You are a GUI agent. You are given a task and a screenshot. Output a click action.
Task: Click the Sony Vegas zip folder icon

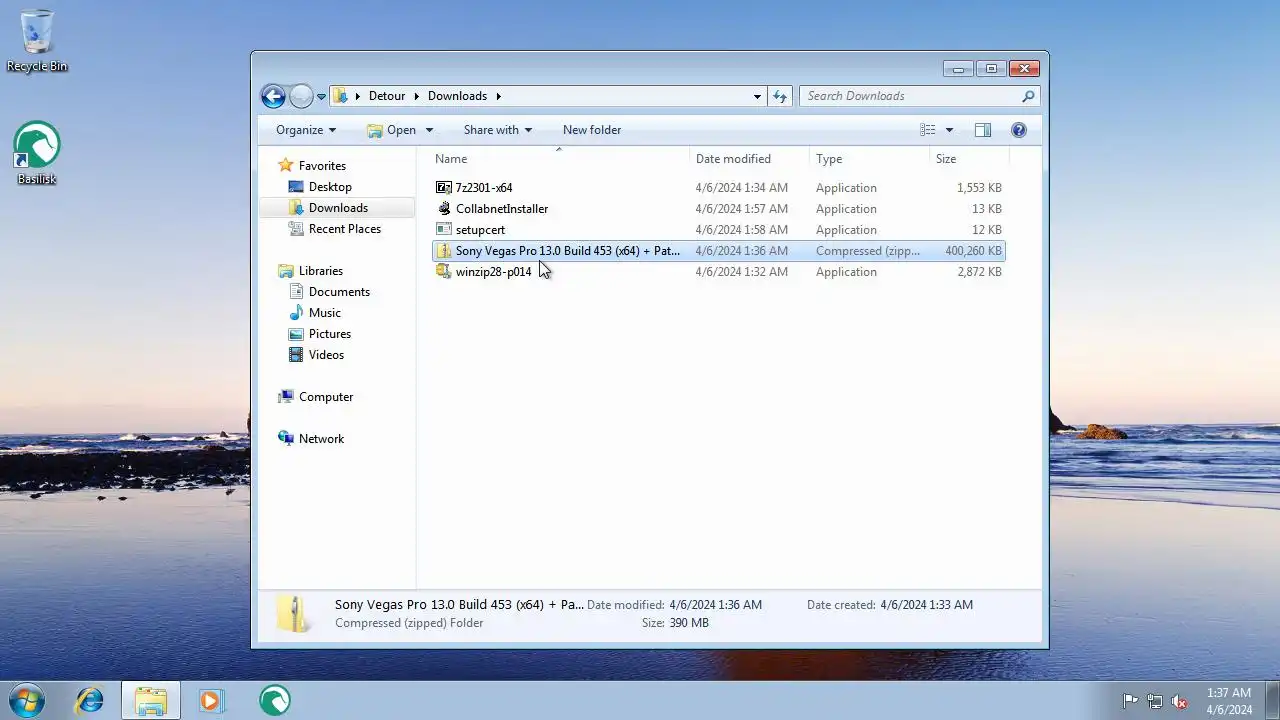(444, 251)
